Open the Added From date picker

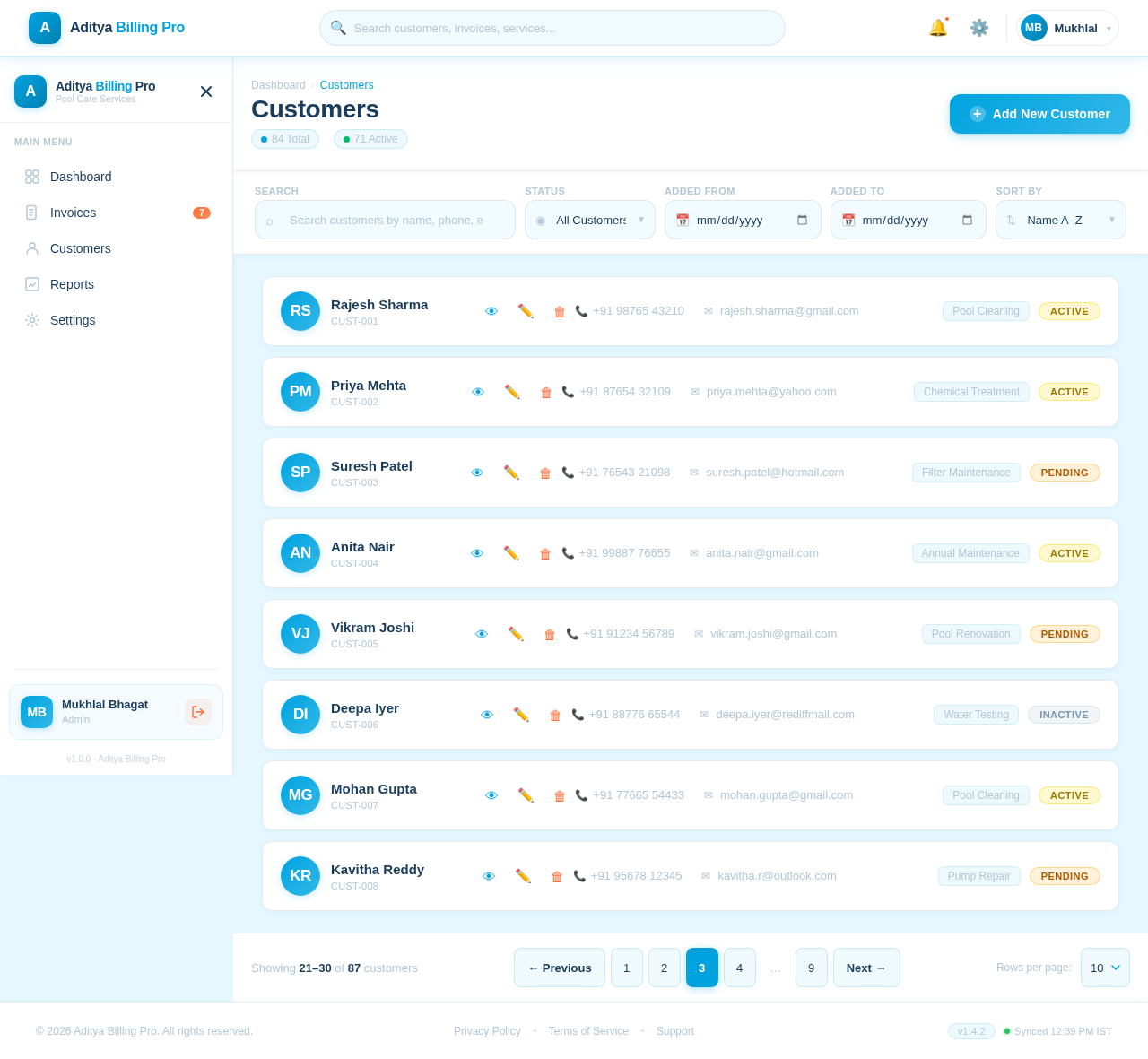click(743, 220)
